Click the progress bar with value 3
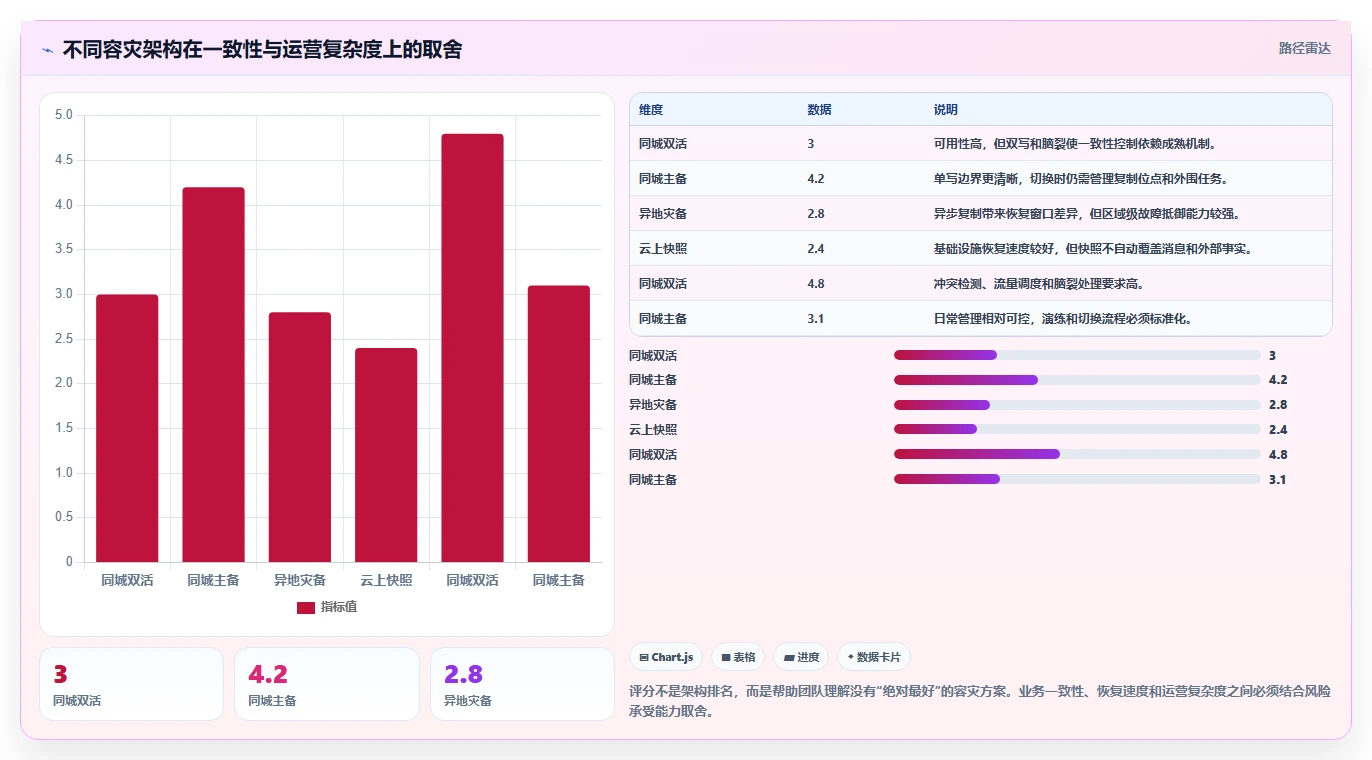 point(1077,355)
